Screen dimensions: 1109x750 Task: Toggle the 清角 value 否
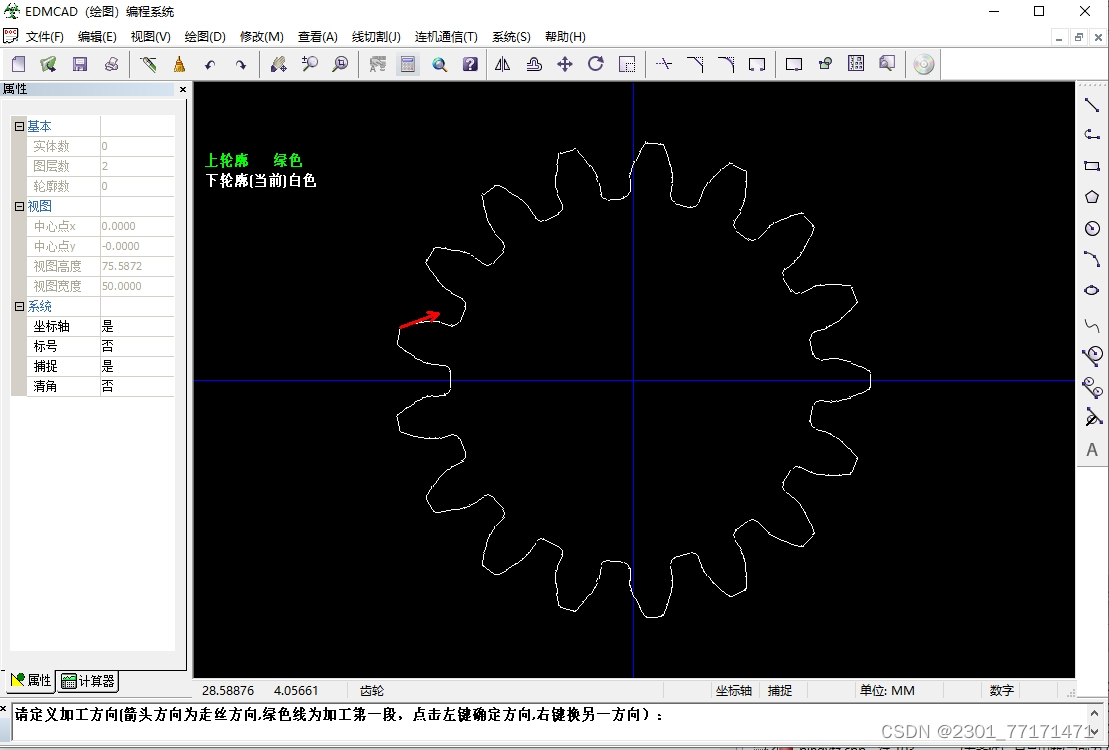click(137, 386)
